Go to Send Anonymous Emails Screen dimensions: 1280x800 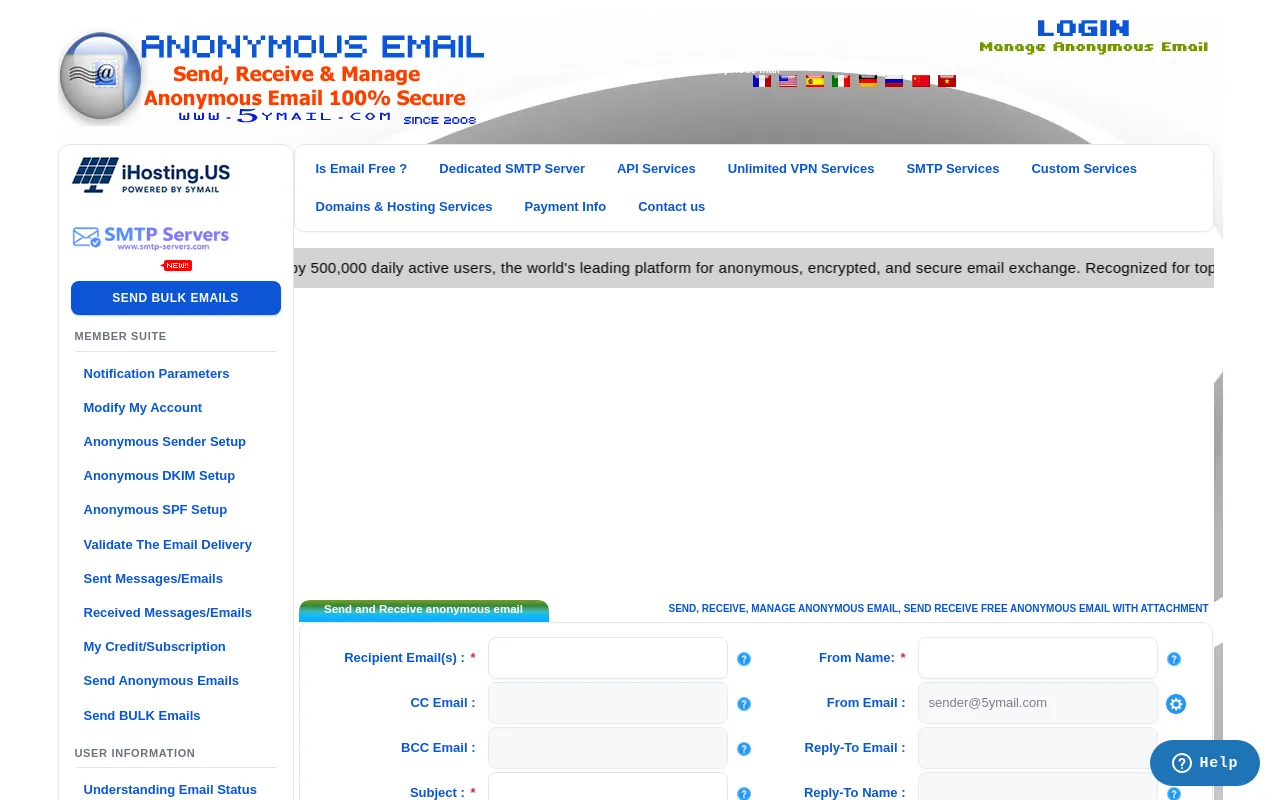161,681
